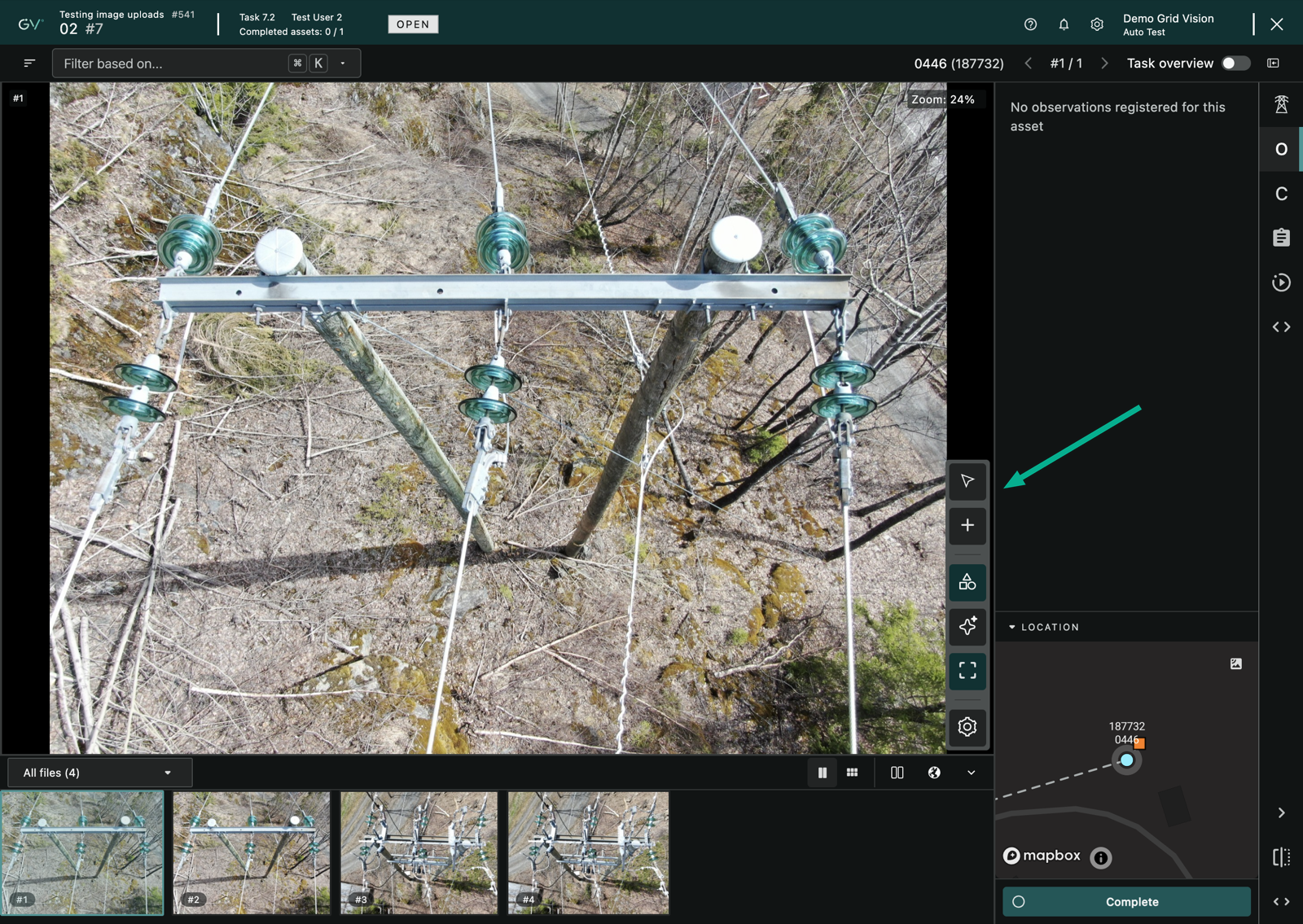This screenshot has height=924, width=1303.
Task: Switch to the C tab in sidebar
Action: (1281, 194)
